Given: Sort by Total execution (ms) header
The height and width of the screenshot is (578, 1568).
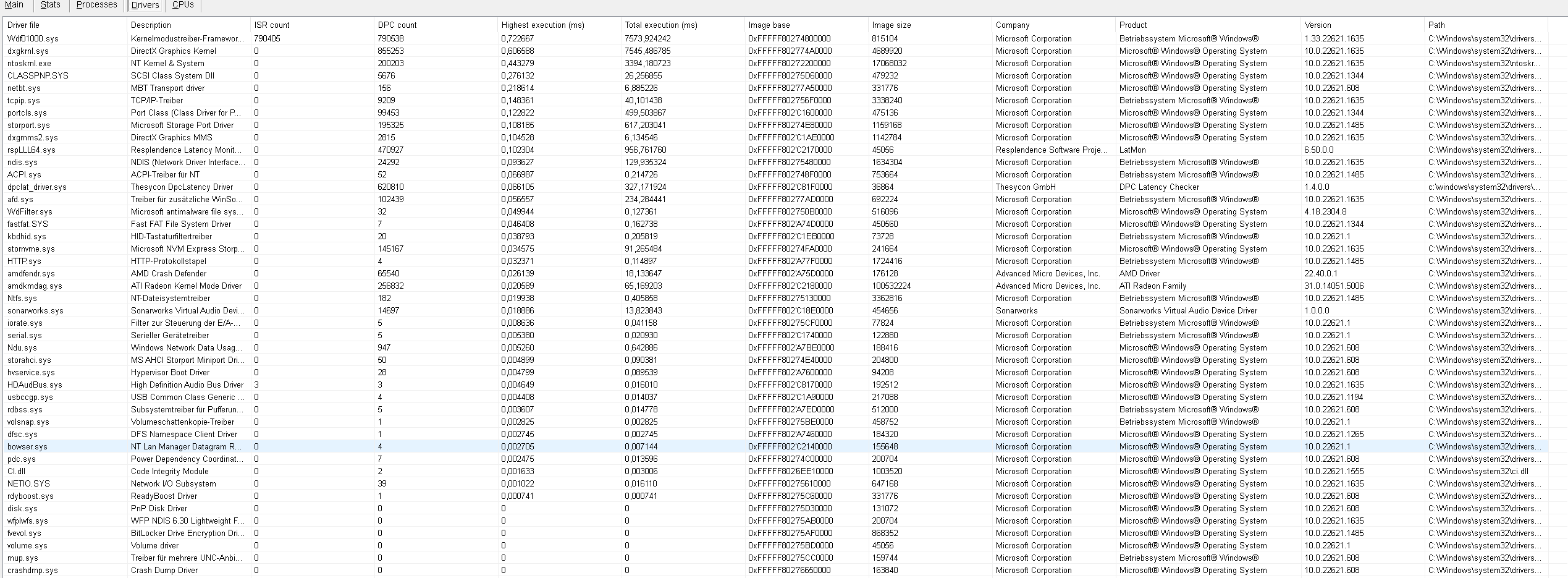Looking at the screenshot, I should coord(682,25).
